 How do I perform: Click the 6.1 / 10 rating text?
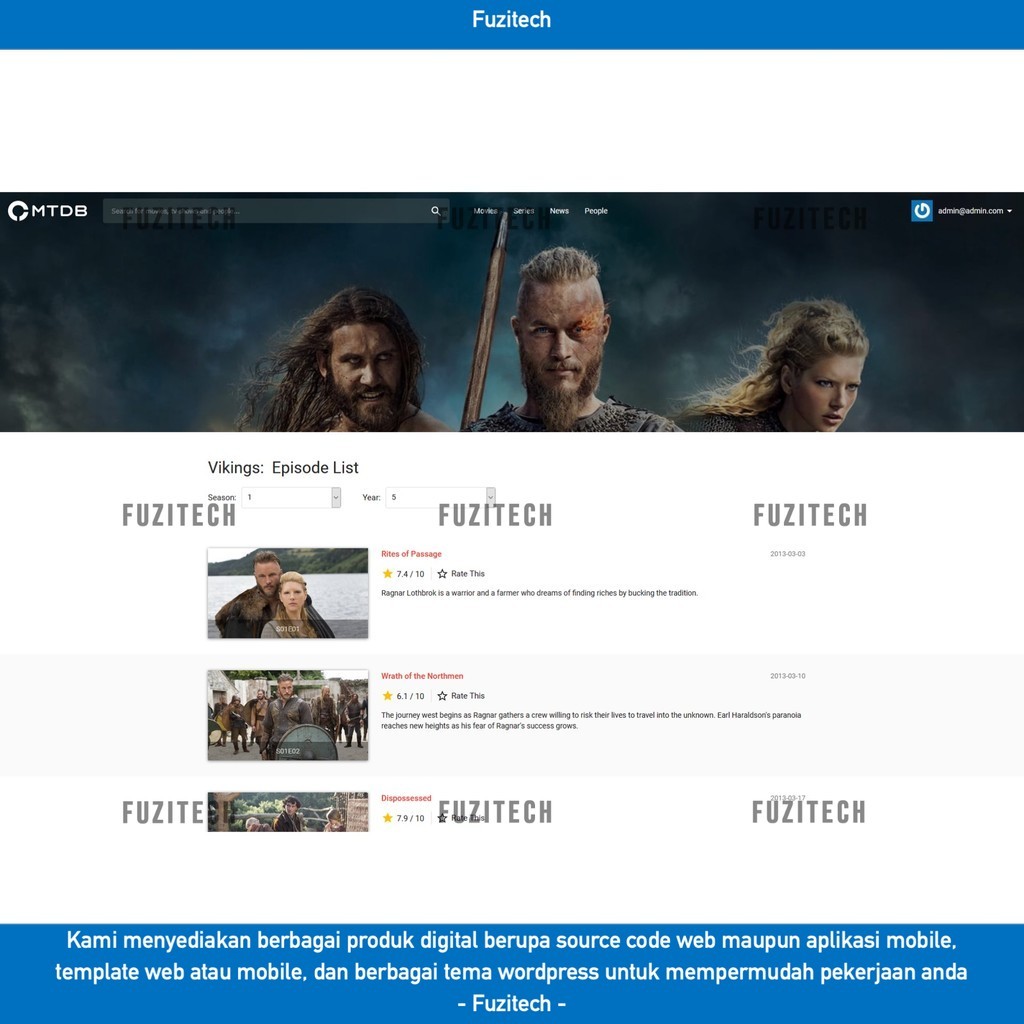[410, 696]
